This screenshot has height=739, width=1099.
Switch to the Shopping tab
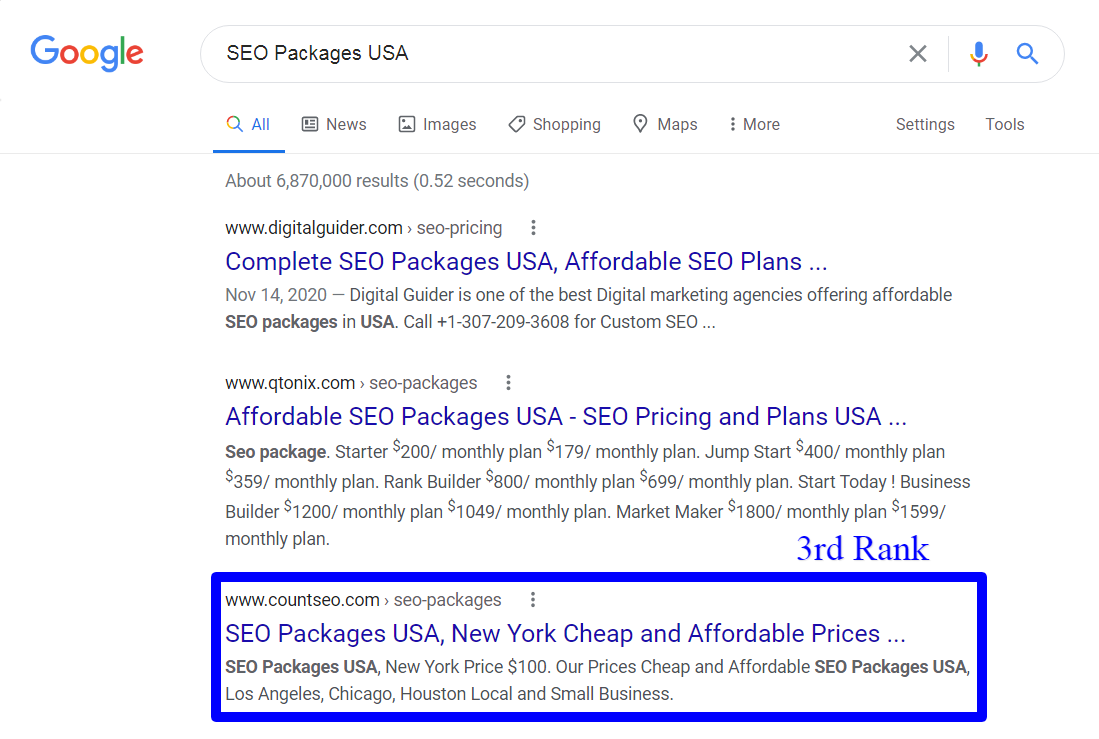coord(554,125)
